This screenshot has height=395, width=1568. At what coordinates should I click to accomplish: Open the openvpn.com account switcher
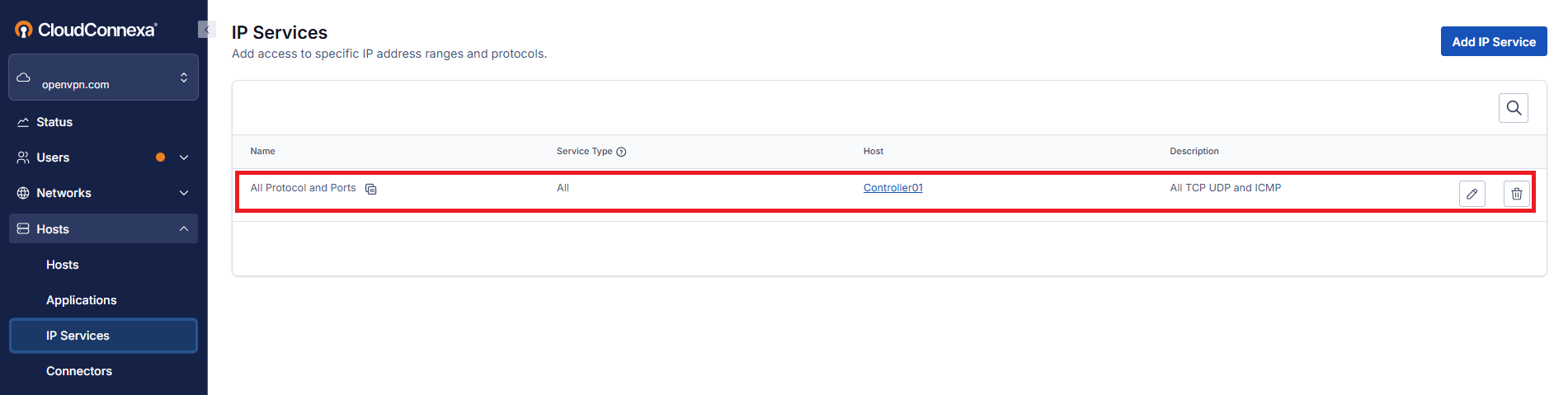click(103, 78)
